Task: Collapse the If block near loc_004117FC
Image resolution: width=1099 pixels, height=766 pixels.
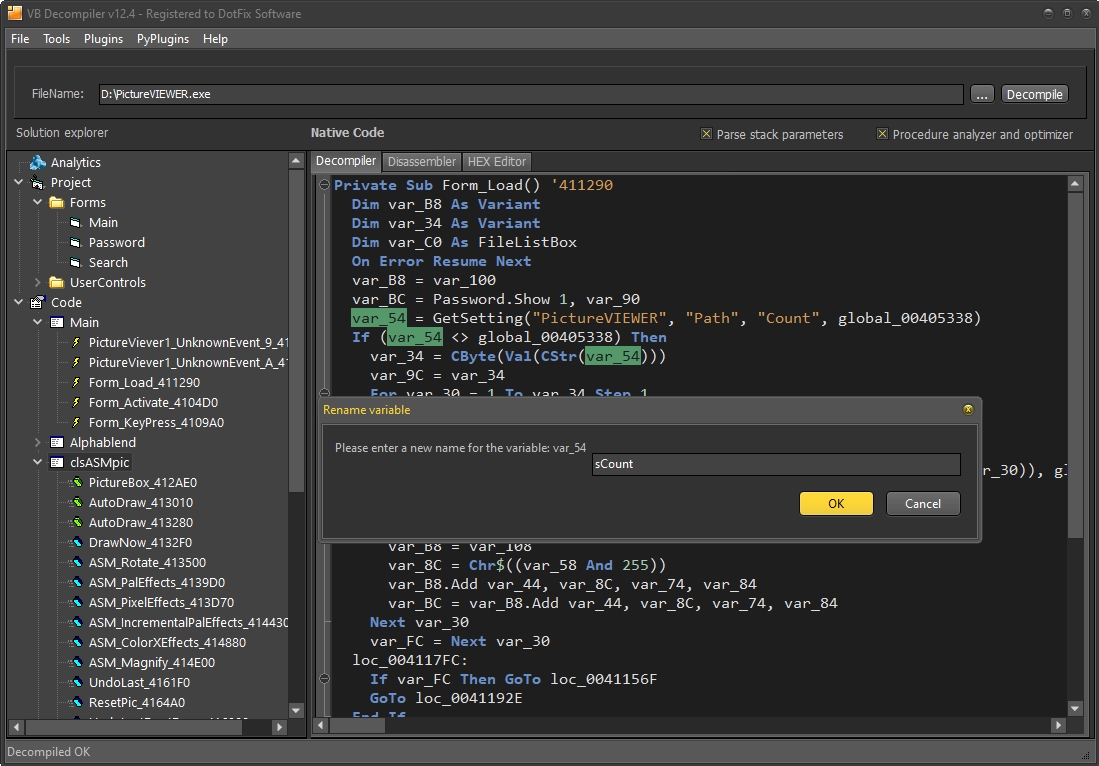Action: 325,678
